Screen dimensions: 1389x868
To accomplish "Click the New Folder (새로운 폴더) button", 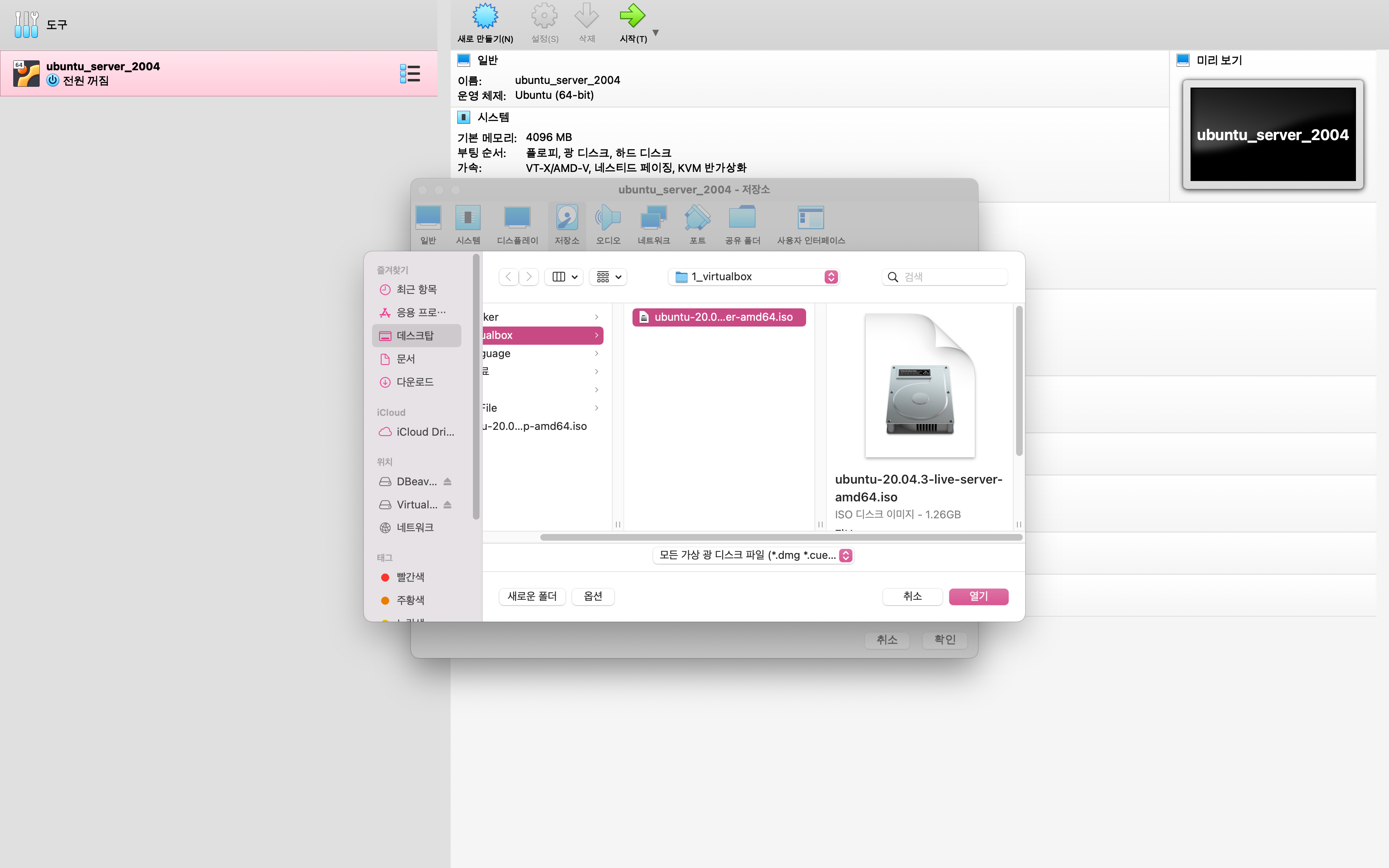I will coord(532,596).
